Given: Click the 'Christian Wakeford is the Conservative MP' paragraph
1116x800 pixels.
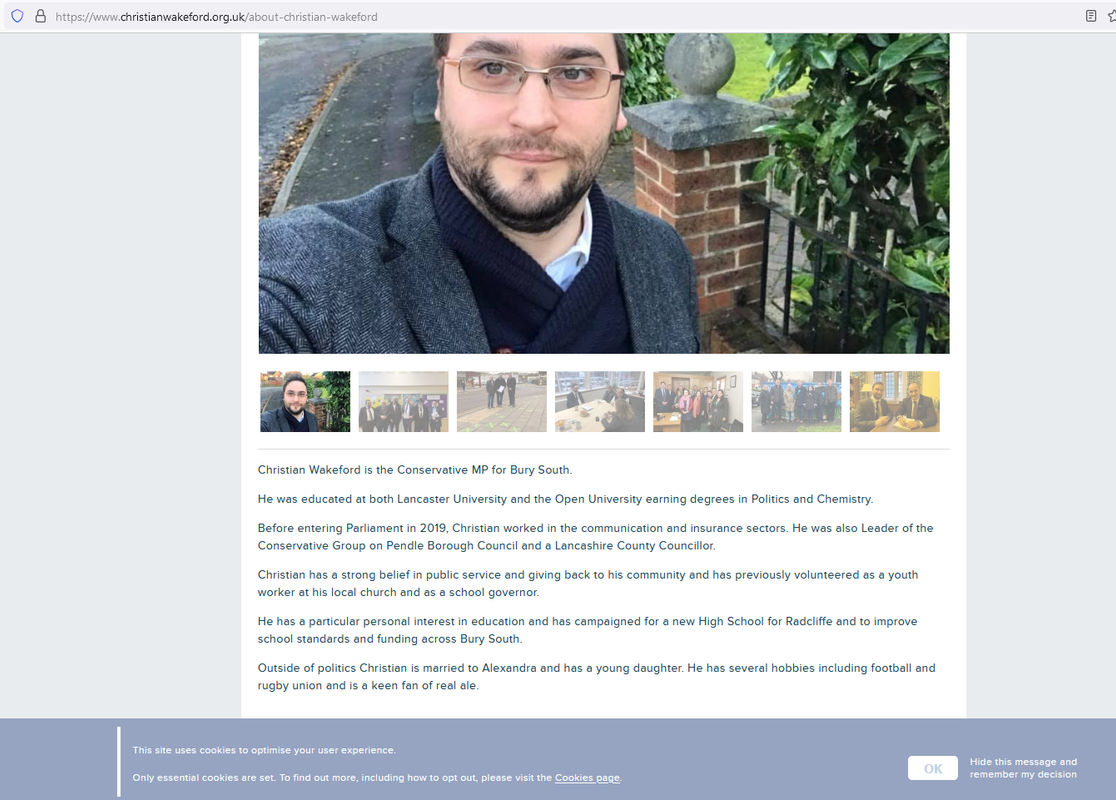Looking at the screenshot, I should point(415,470).
